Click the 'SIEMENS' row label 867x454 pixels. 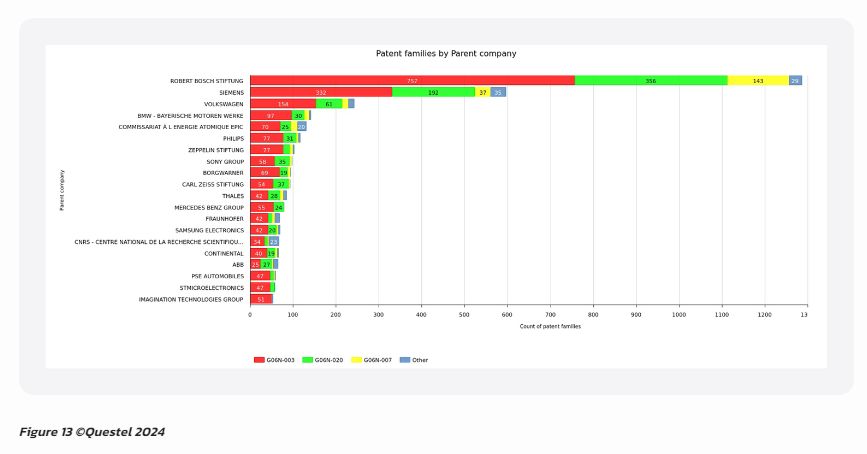tap(231, 93)
